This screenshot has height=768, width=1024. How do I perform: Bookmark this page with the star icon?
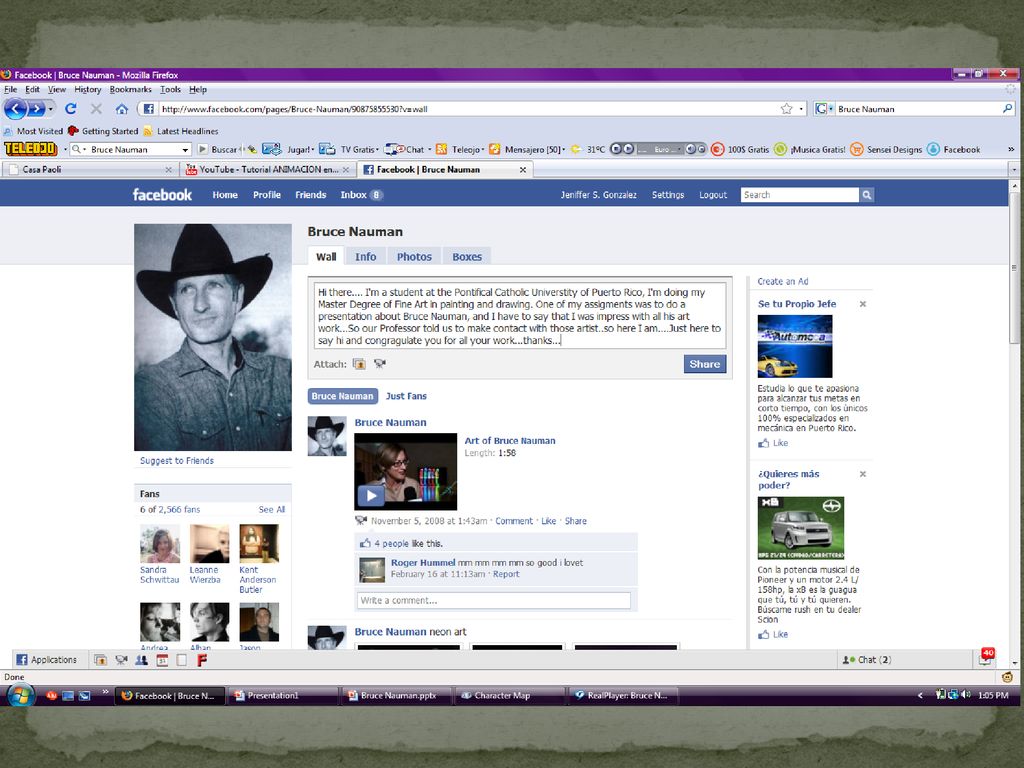(x=786, y=109)
